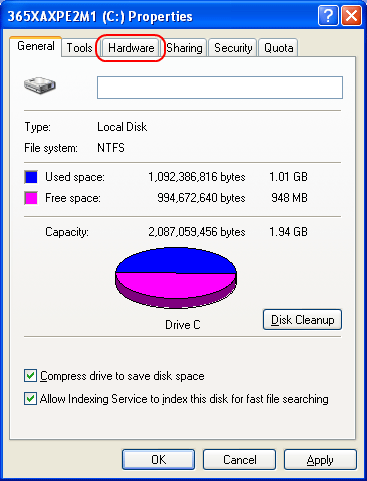Switch to the Quota tab
Viewport: 367px width, 481px height.
[278, 48]
